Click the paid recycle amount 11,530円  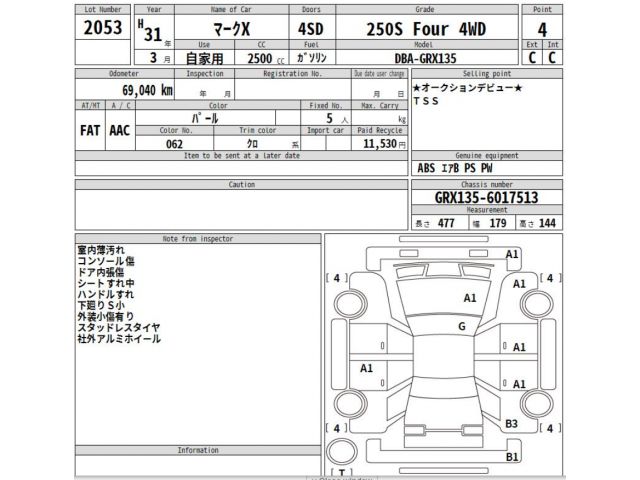384,144
